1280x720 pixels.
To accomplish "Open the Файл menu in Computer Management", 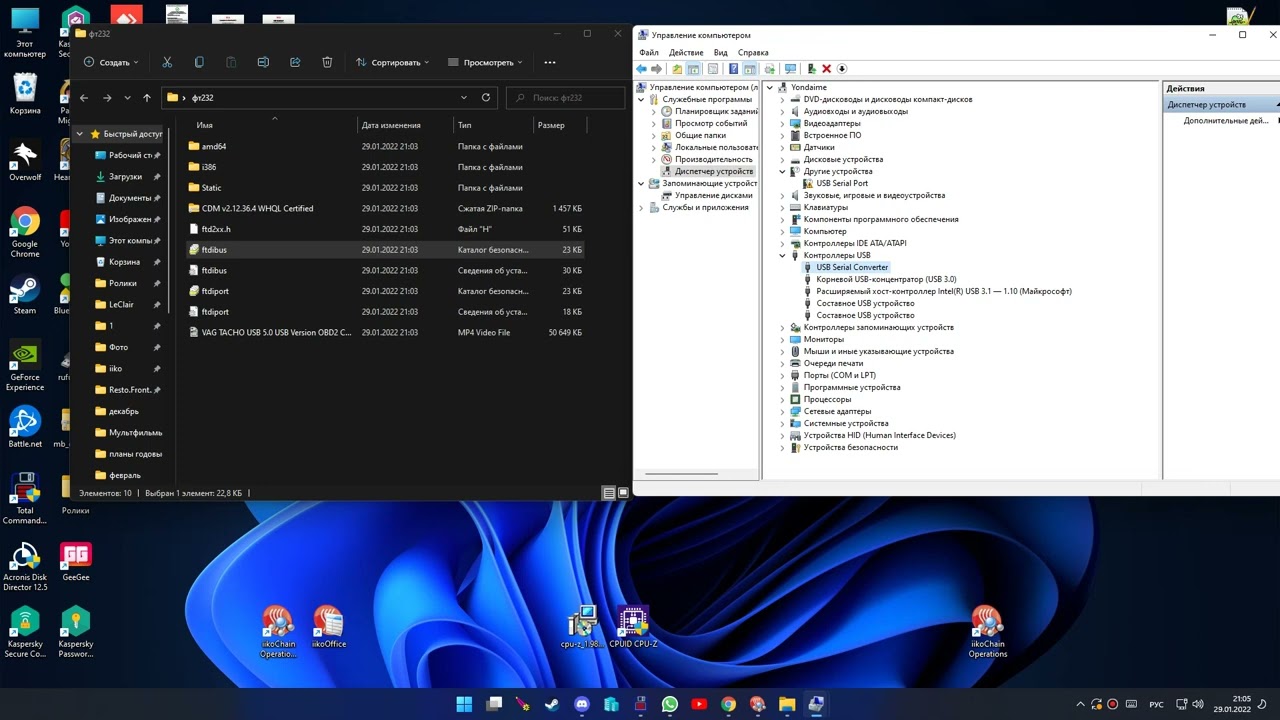I will 649,52.
